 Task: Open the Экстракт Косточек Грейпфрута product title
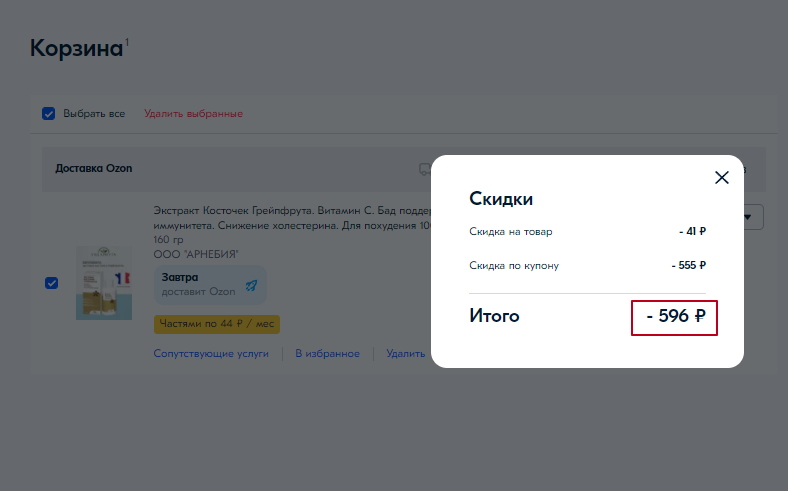pos(290,211)
